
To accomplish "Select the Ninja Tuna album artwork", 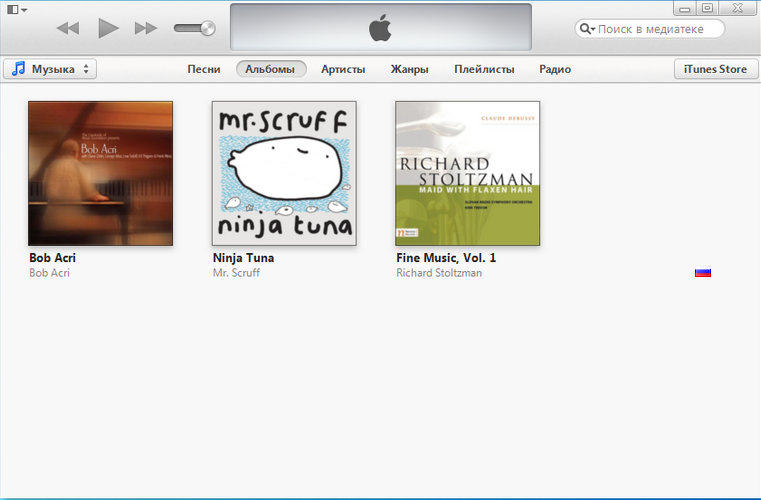I will (284, 173).
